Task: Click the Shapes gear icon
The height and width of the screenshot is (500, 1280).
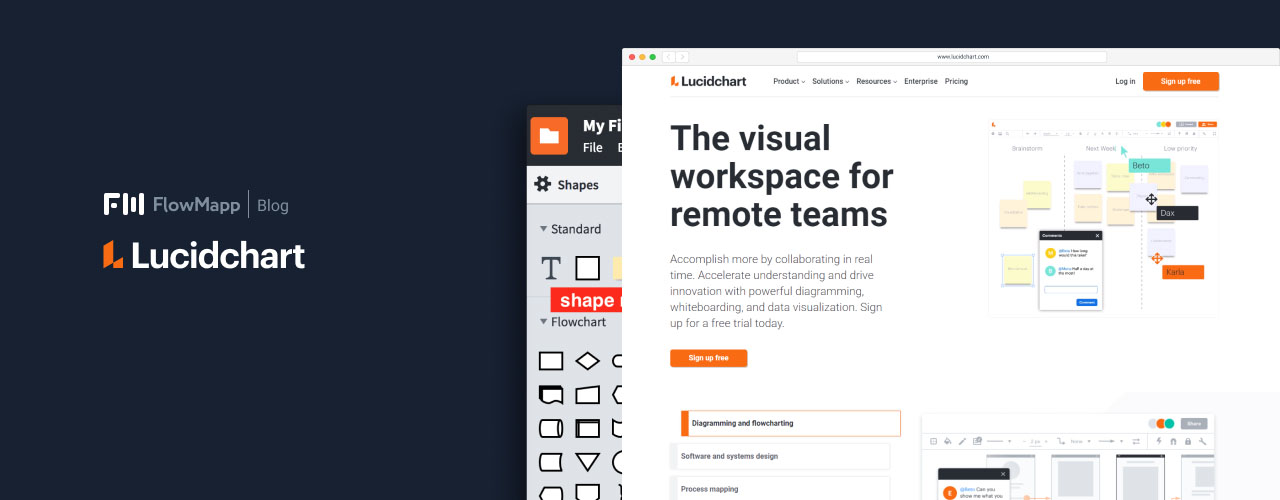Action: pyautogui.click(x=543, y=184)
